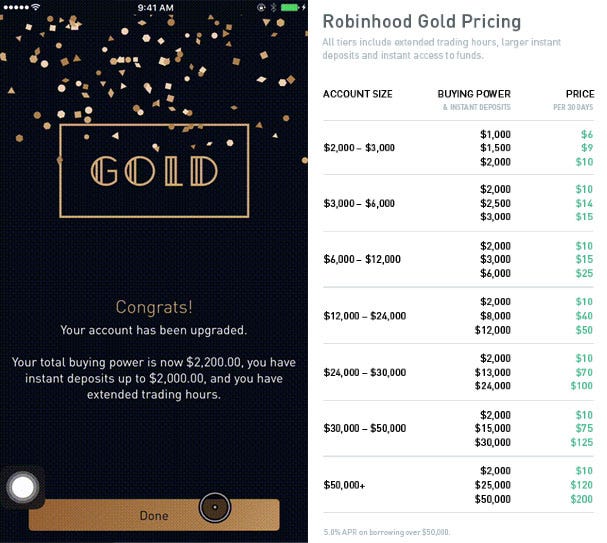Tap the AssistiveTouch floating home icon
This screenshot has height=543, width=607.
coord(22,487)
